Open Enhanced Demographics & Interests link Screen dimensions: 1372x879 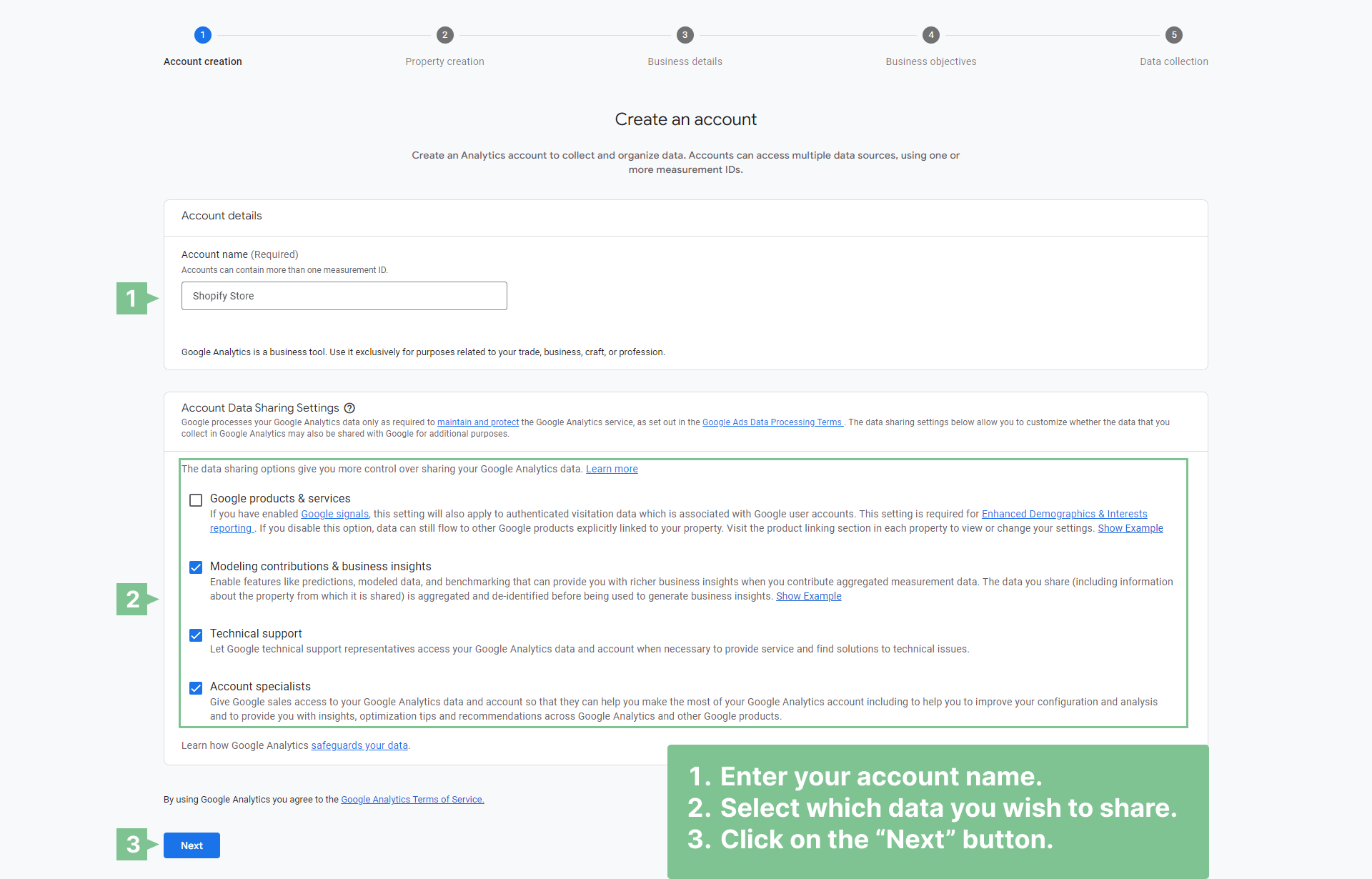click(x=1064, y=514)
